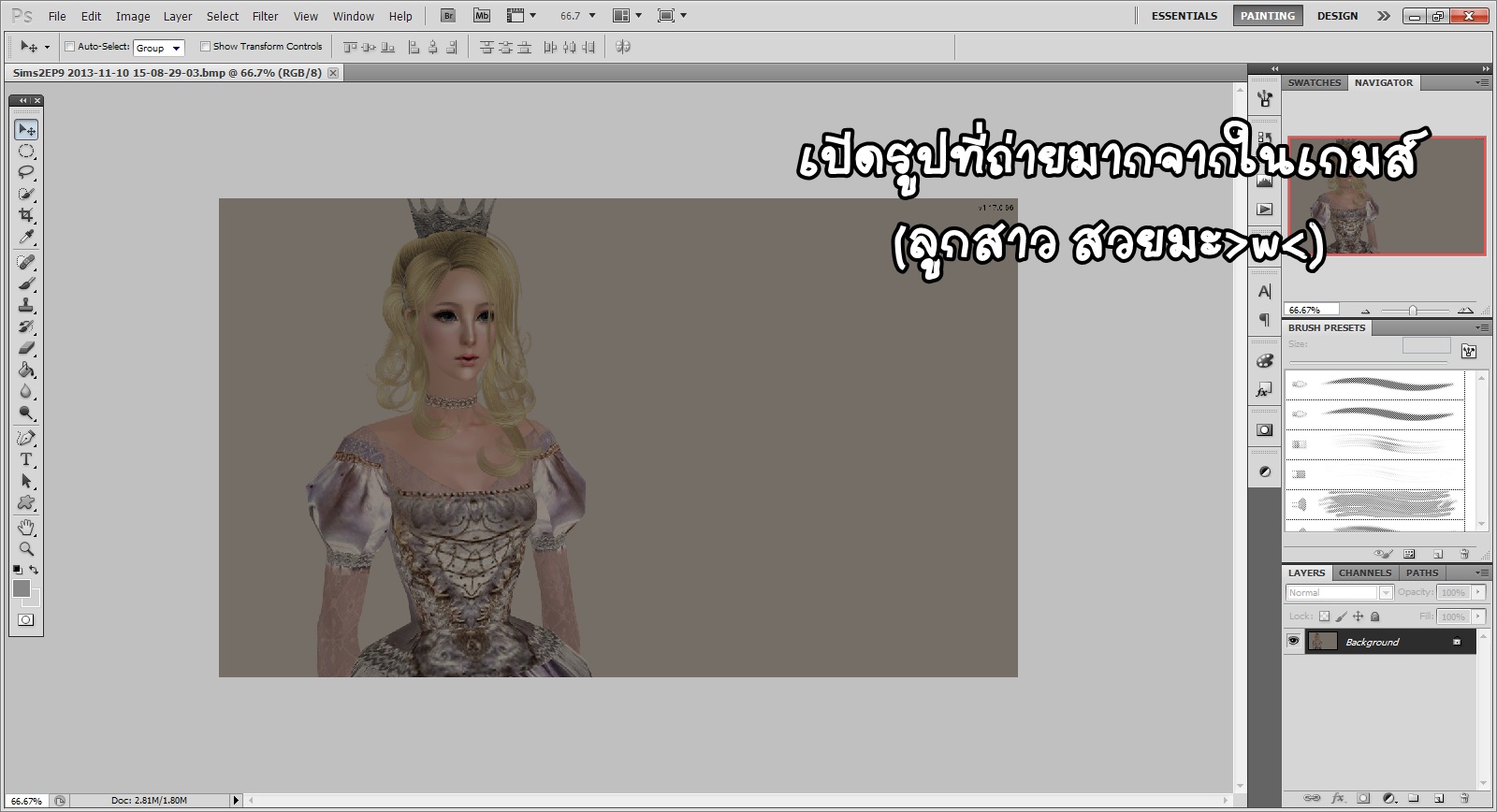Select the Dodge tool
Viewport: 1497px width, 812px height.
click(x=26, y=413)
